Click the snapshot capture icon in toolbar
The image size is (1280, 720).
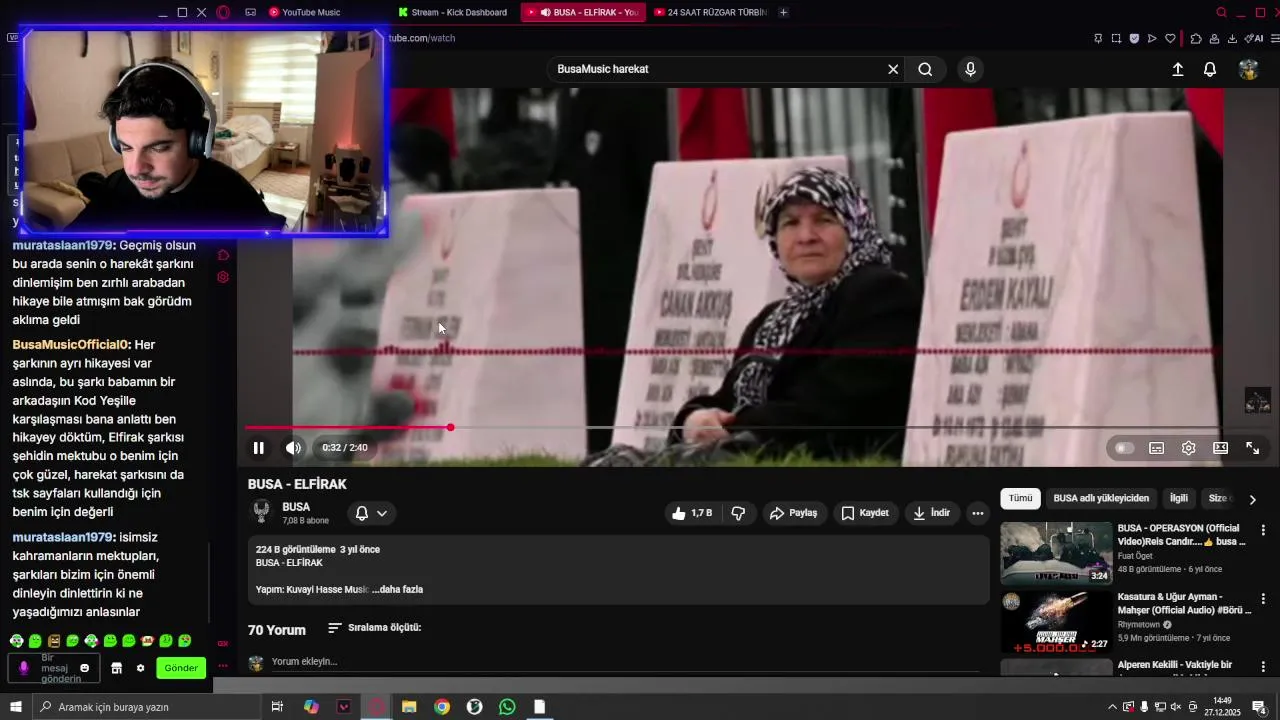pos(1116,38)
